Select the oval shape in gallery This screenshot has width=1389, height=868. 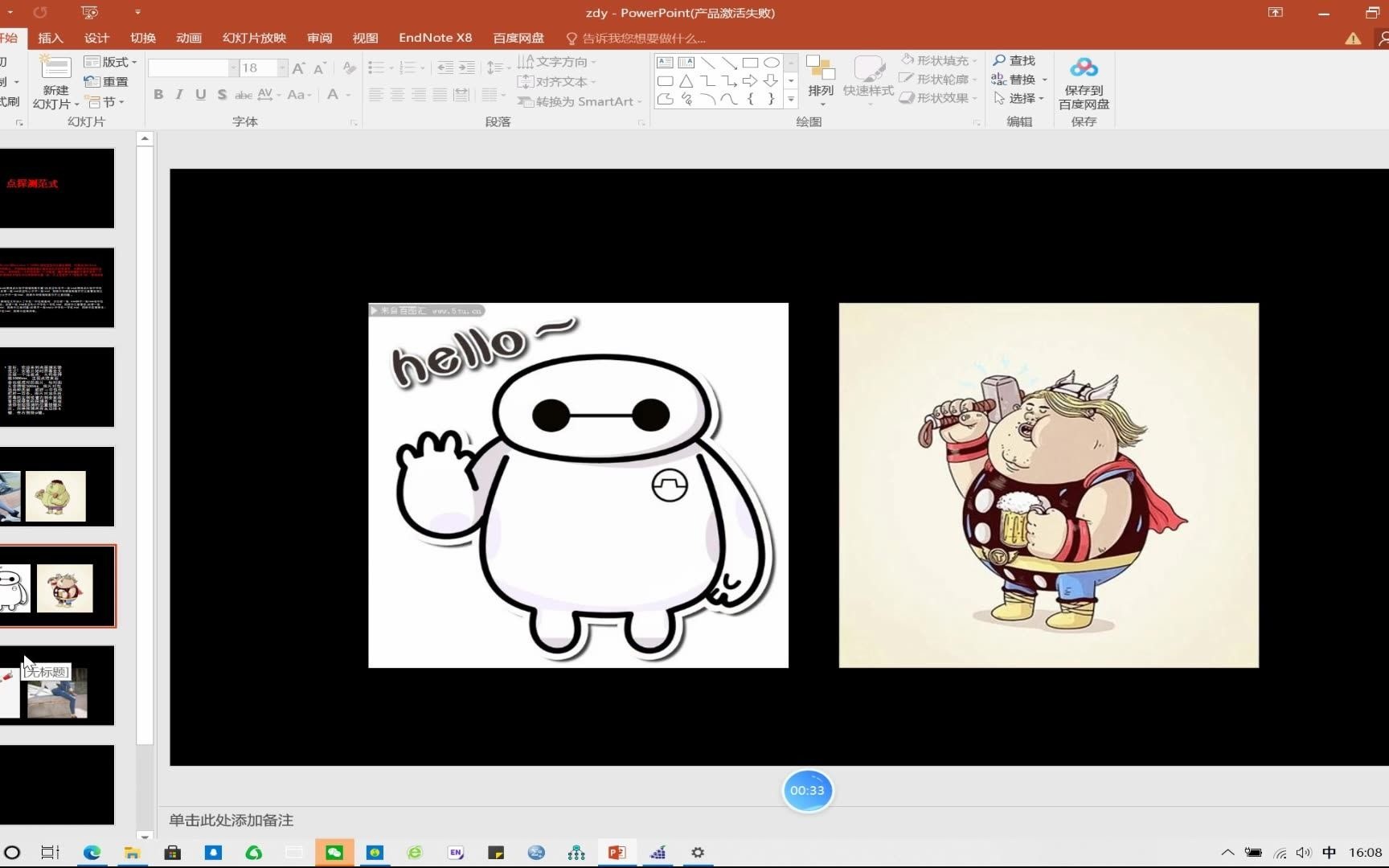point(771,63)
